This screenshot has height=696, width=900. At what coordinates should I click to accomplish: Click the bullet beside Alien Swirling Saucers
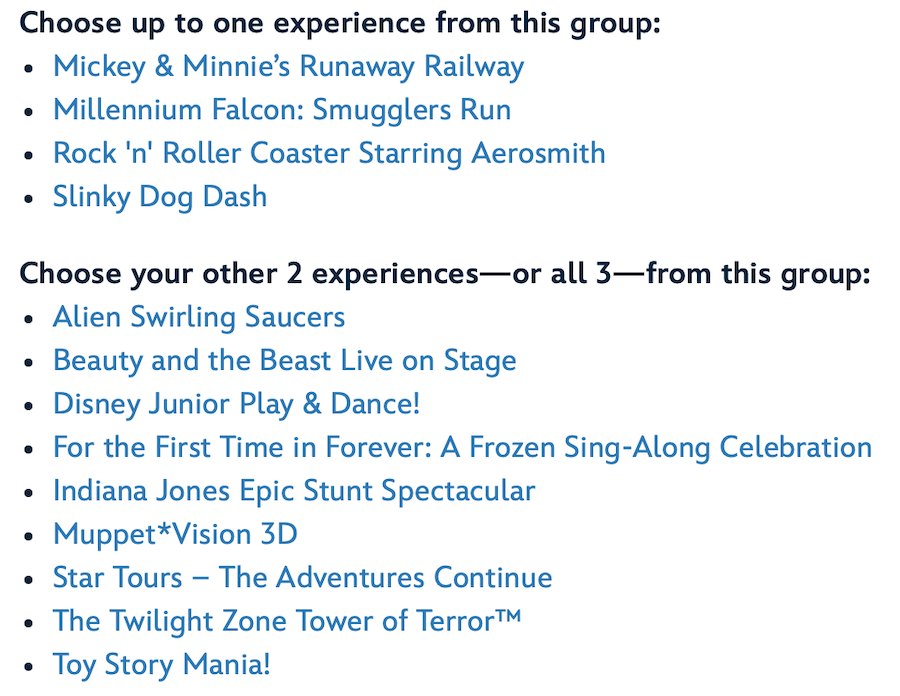click(x=30, y=319)
